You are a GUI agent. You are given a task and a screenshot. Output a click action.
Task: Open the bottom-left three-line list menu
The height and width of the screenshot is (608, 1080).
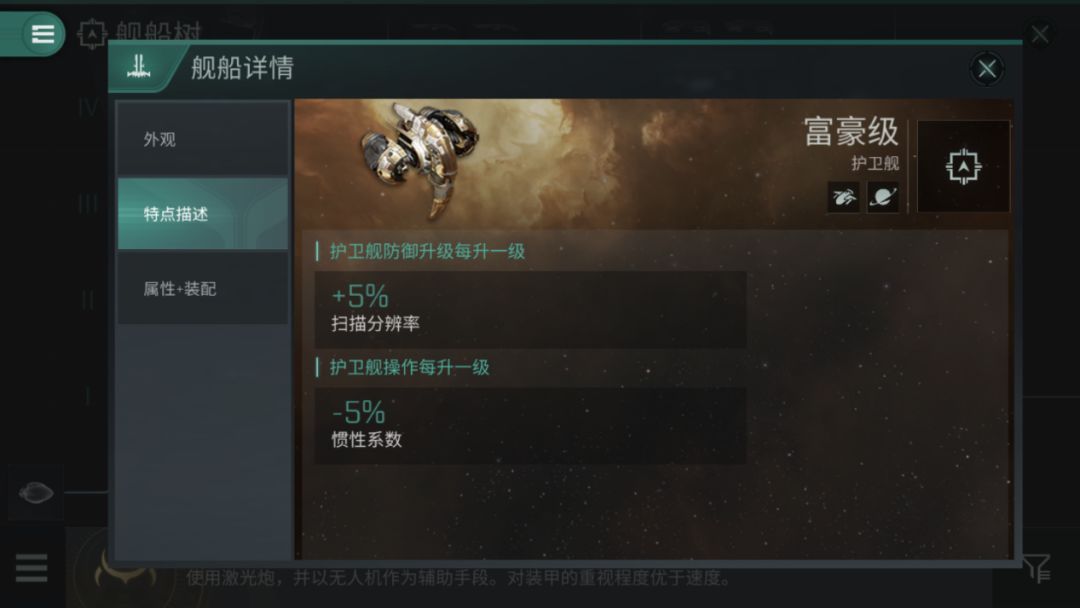point(32,568)
